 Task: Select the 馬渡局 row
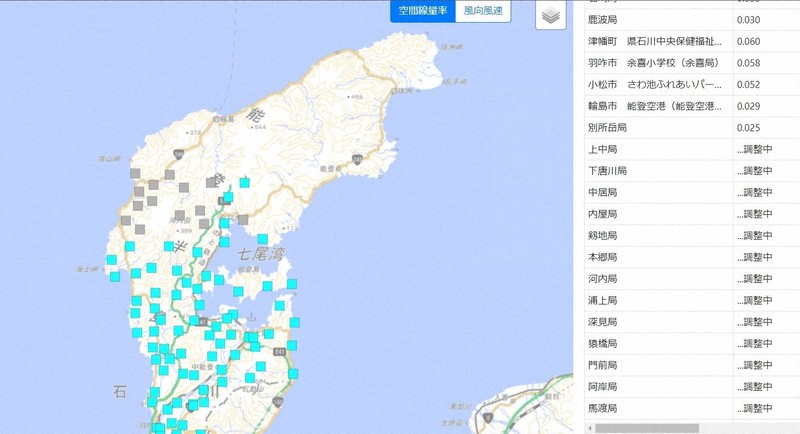click(x=692, y=409)
